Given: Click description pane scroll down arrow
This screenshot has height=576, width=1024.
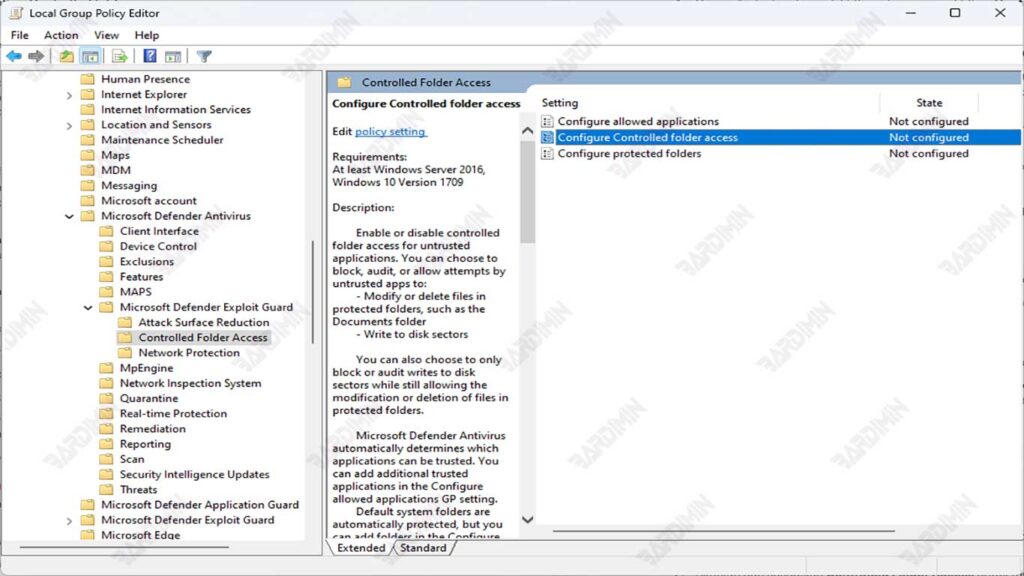Looking at the screenshot, I should [x=528, y=520].
